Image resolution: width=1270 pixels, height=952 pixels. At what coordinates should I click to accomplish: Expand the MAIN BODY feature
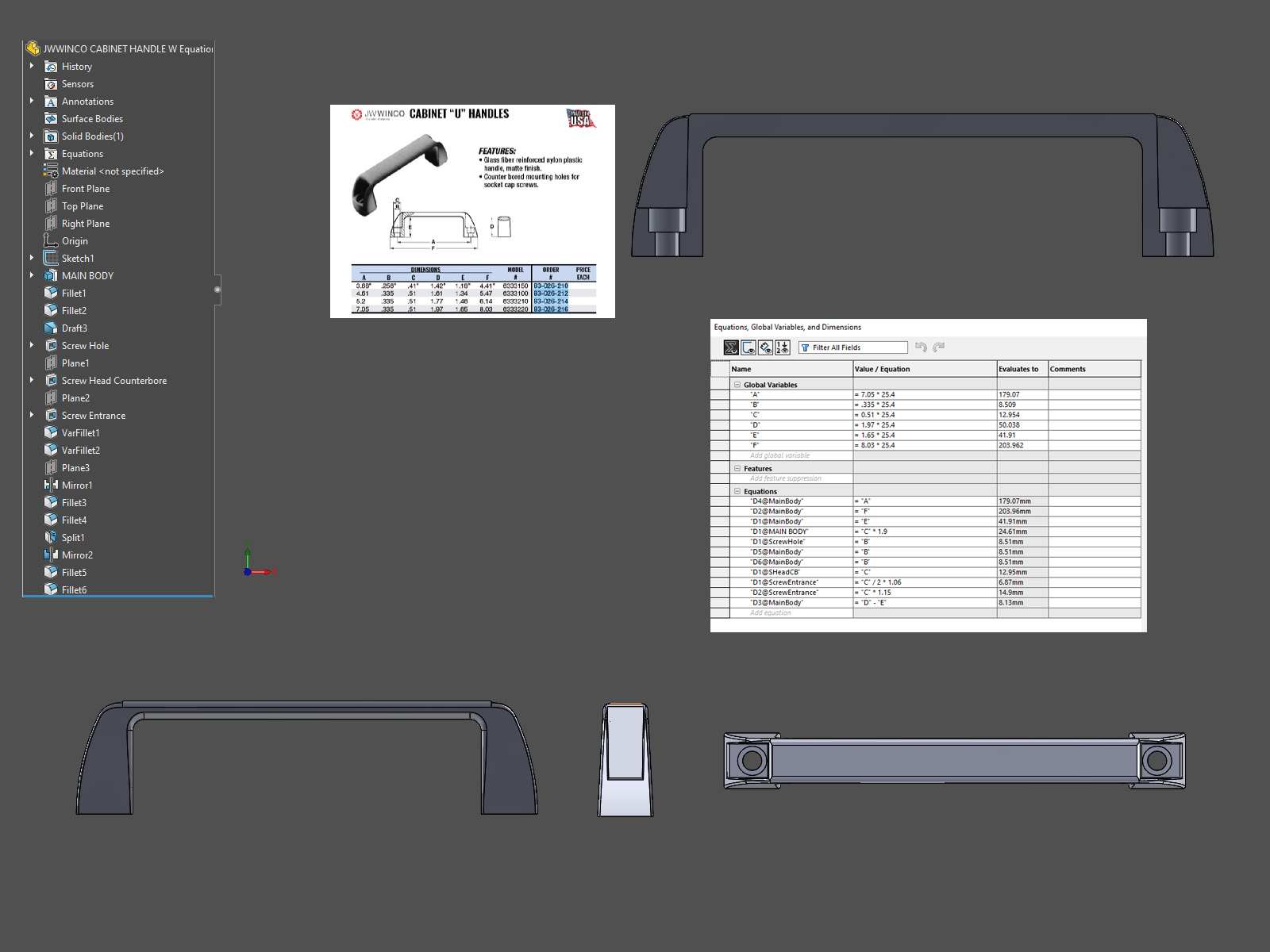[32, 275]
